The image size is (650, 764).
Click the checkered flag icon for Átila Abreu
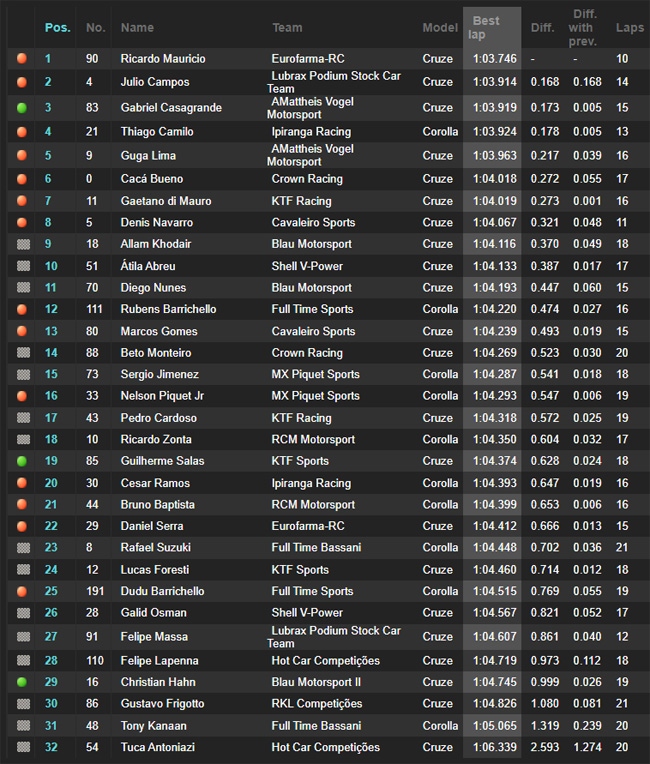(x=23, y=266)
